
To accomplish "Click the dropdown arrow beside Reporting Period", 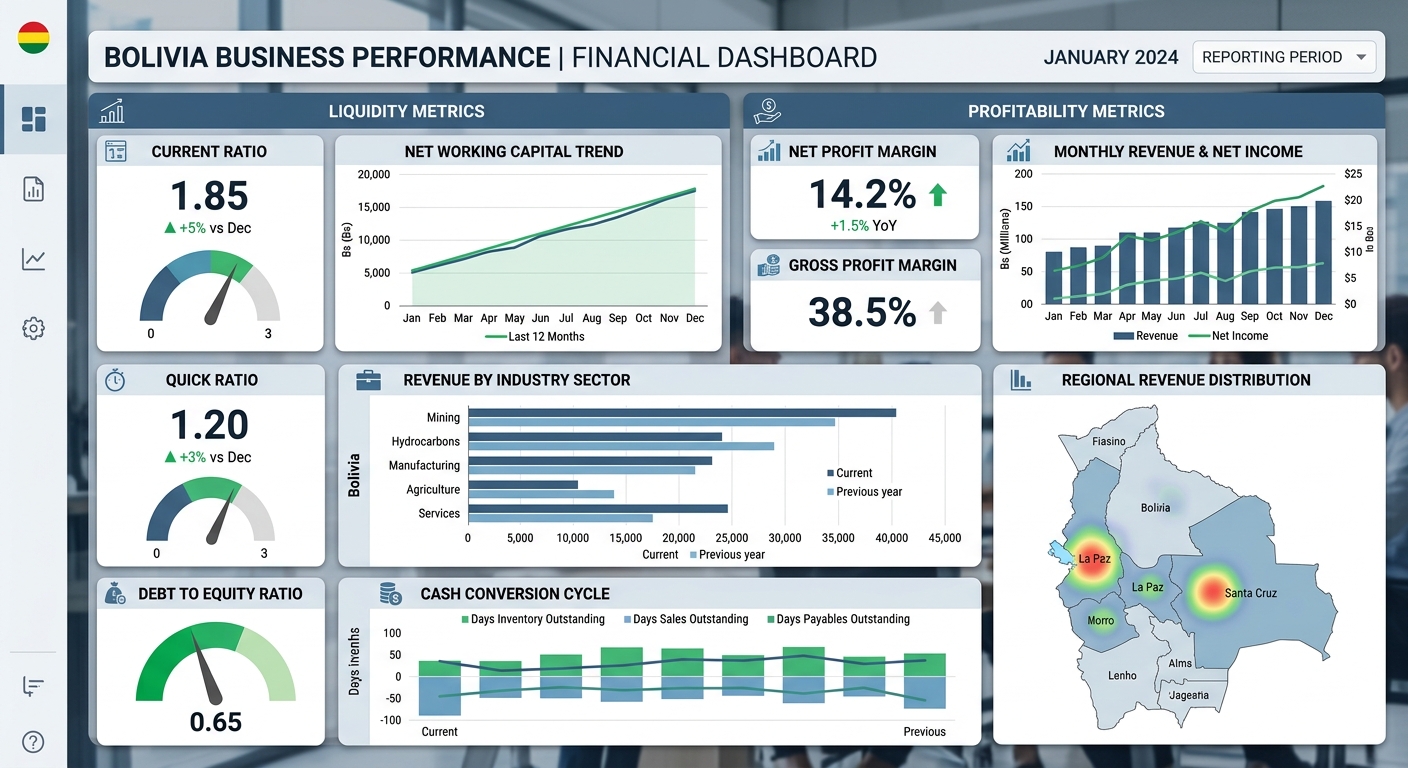I will tap(1360, 57).
